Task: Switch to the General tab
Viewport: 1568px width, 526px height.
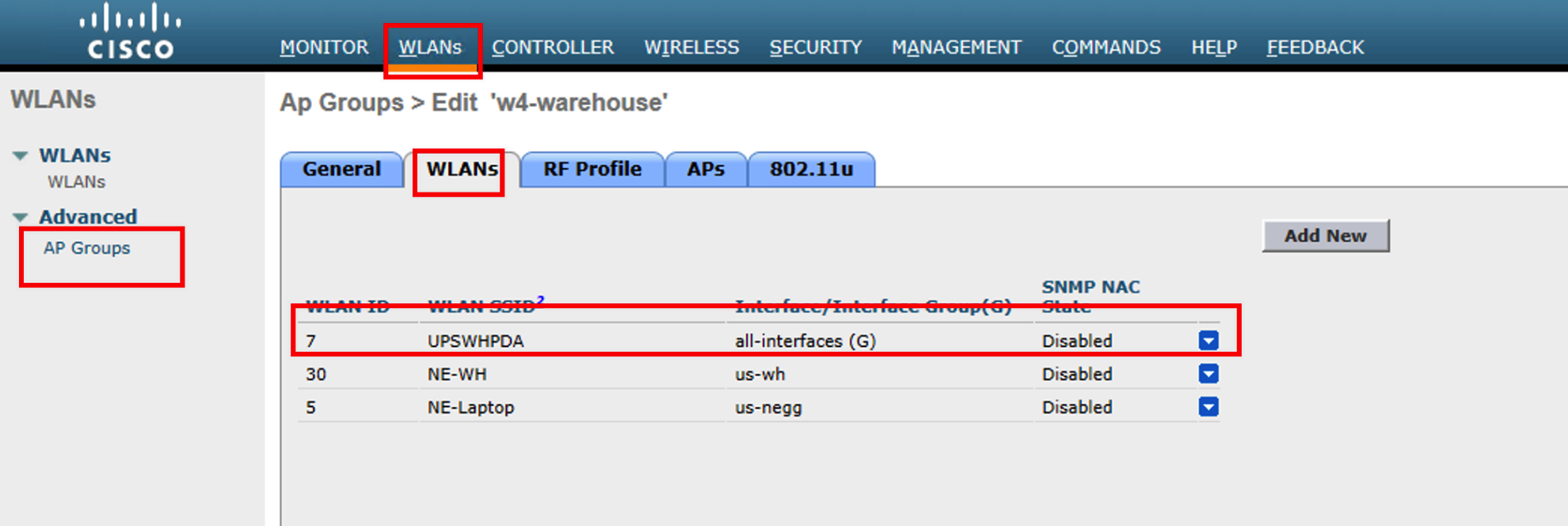Action: 341,170
